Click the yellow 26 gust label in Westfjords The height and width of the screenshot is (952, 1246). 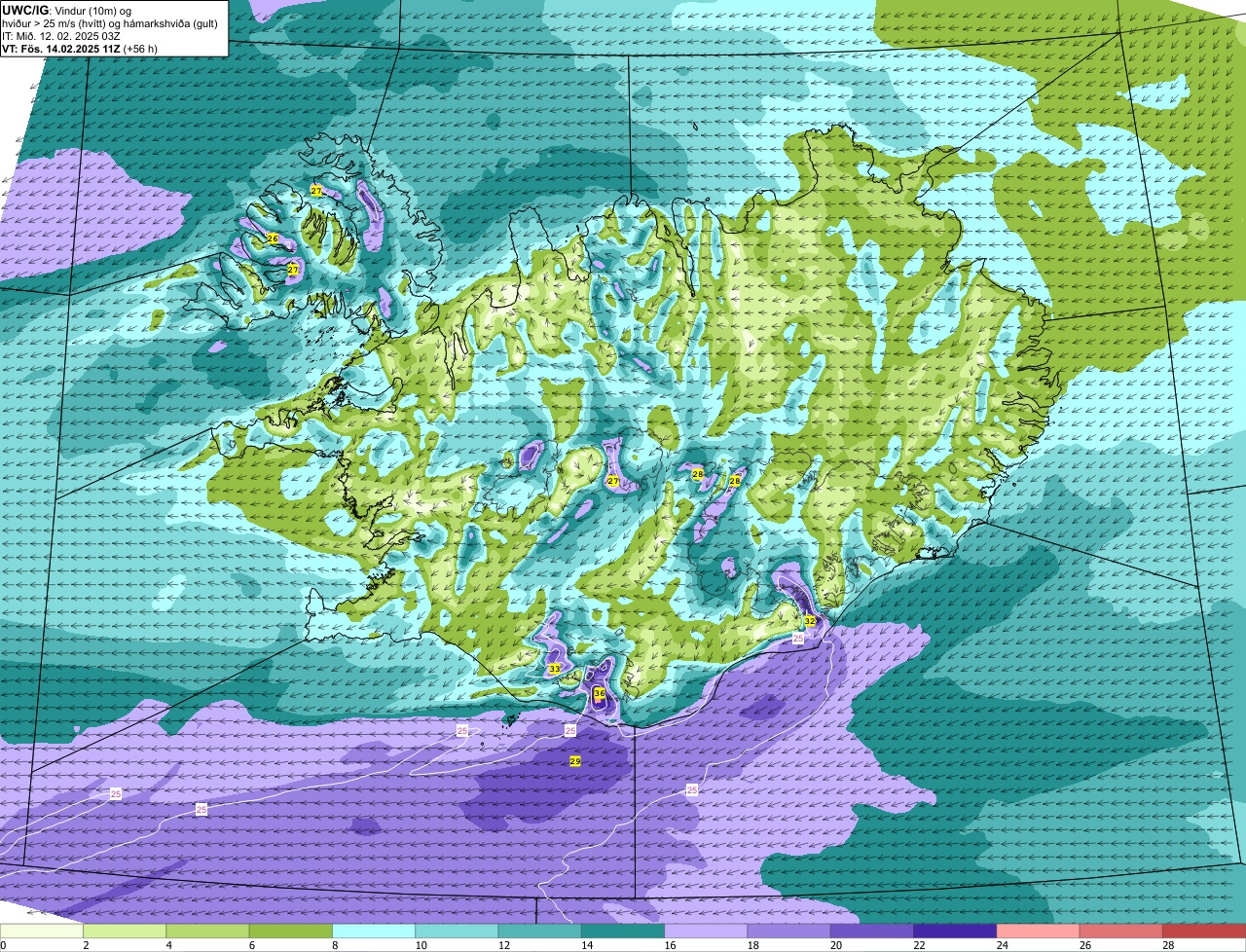[273, 238]
